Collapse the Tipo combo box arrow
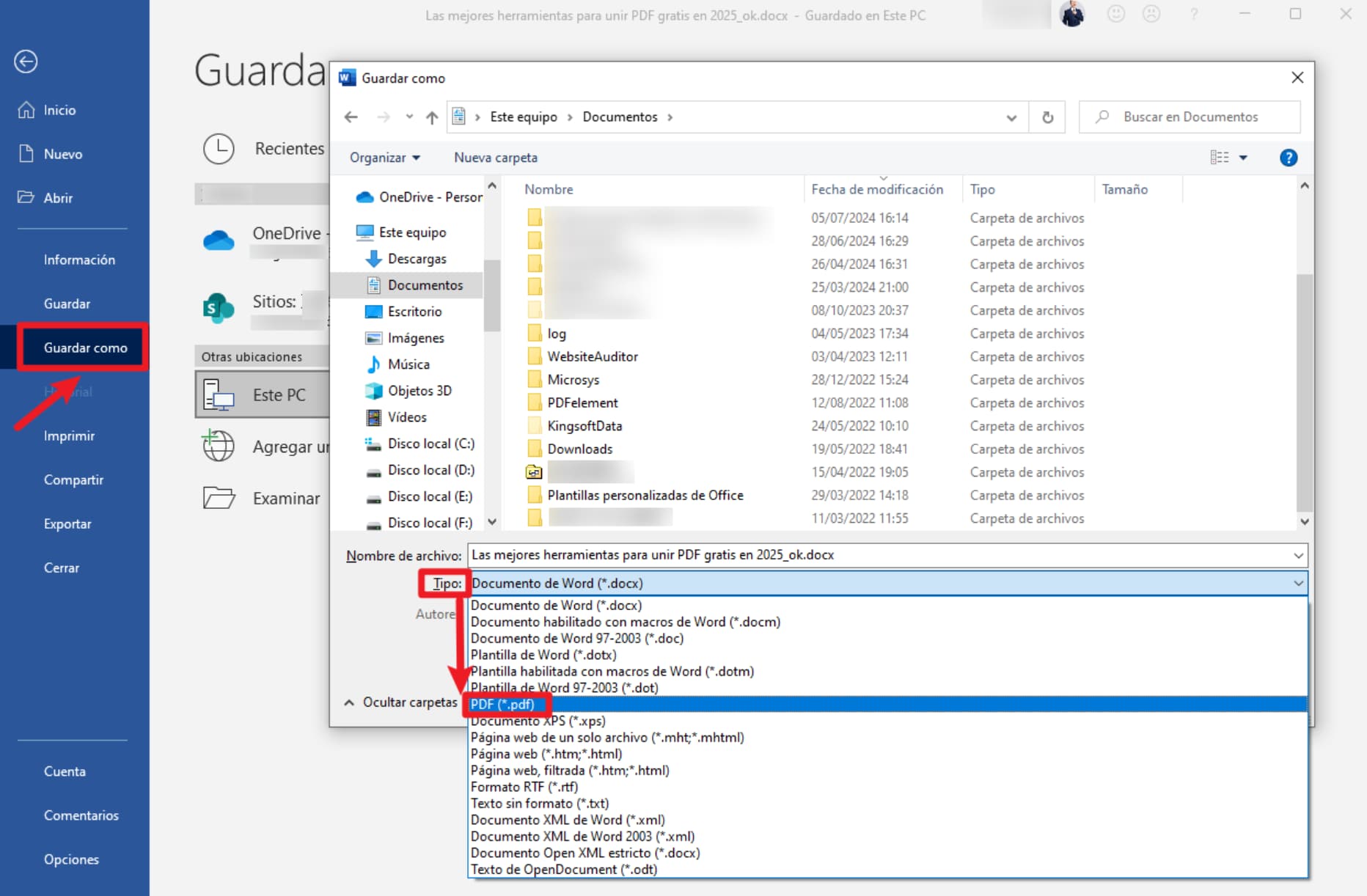This screenshot has width=1367, height=896. (1299, 584)
